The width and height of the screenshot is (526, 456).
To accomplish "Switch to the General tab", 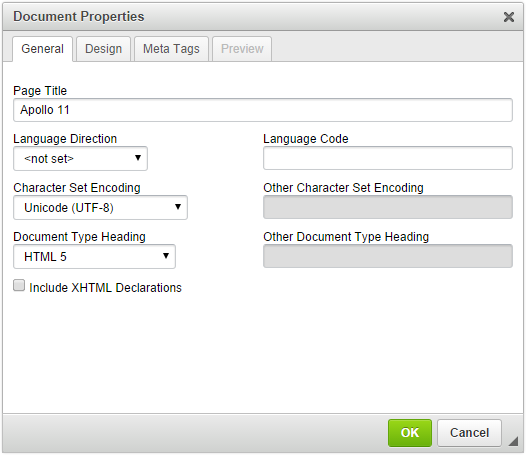I will 43,49.
